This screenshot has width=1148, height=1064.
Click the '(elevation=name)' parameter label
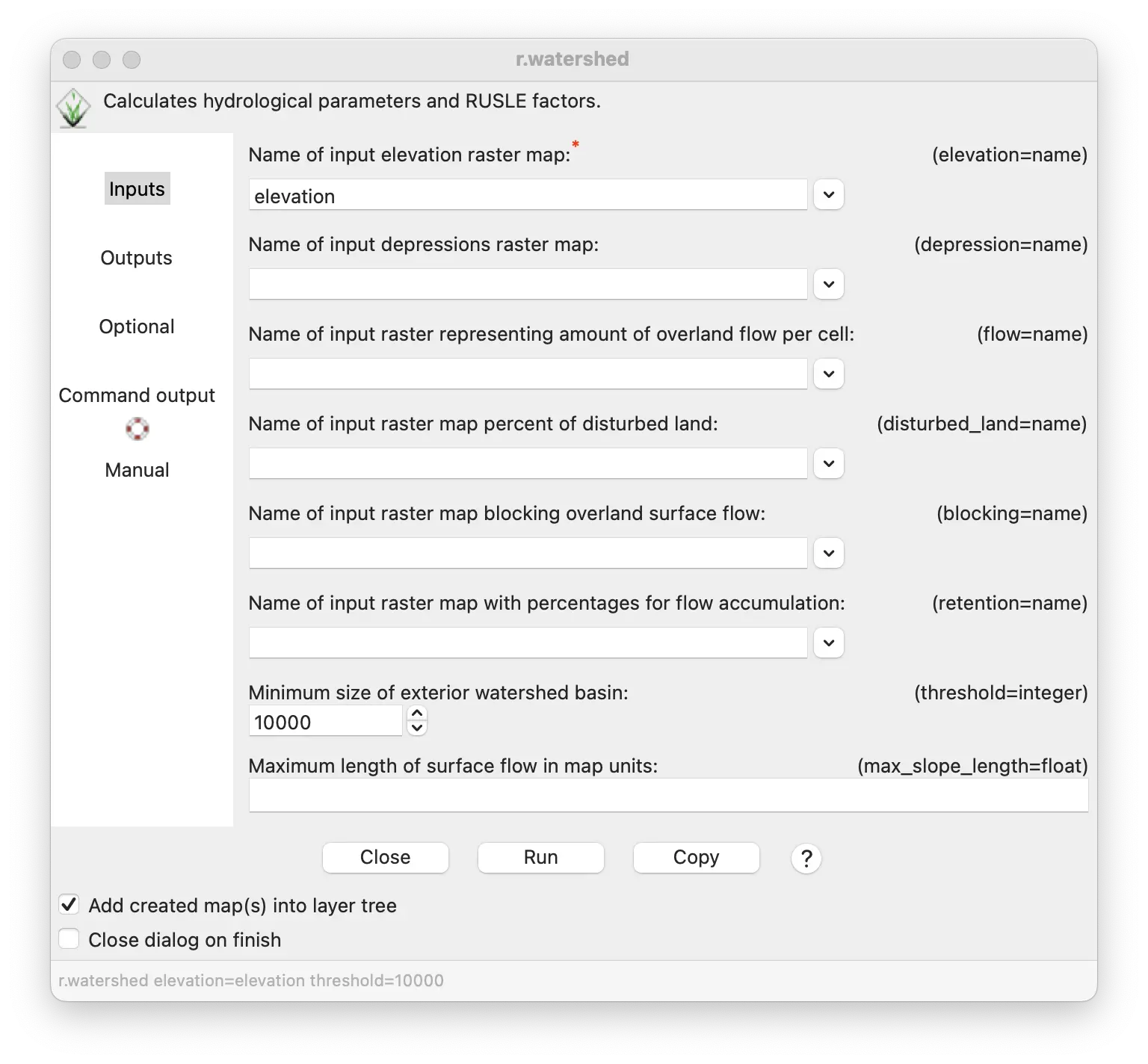(1010, 155)
